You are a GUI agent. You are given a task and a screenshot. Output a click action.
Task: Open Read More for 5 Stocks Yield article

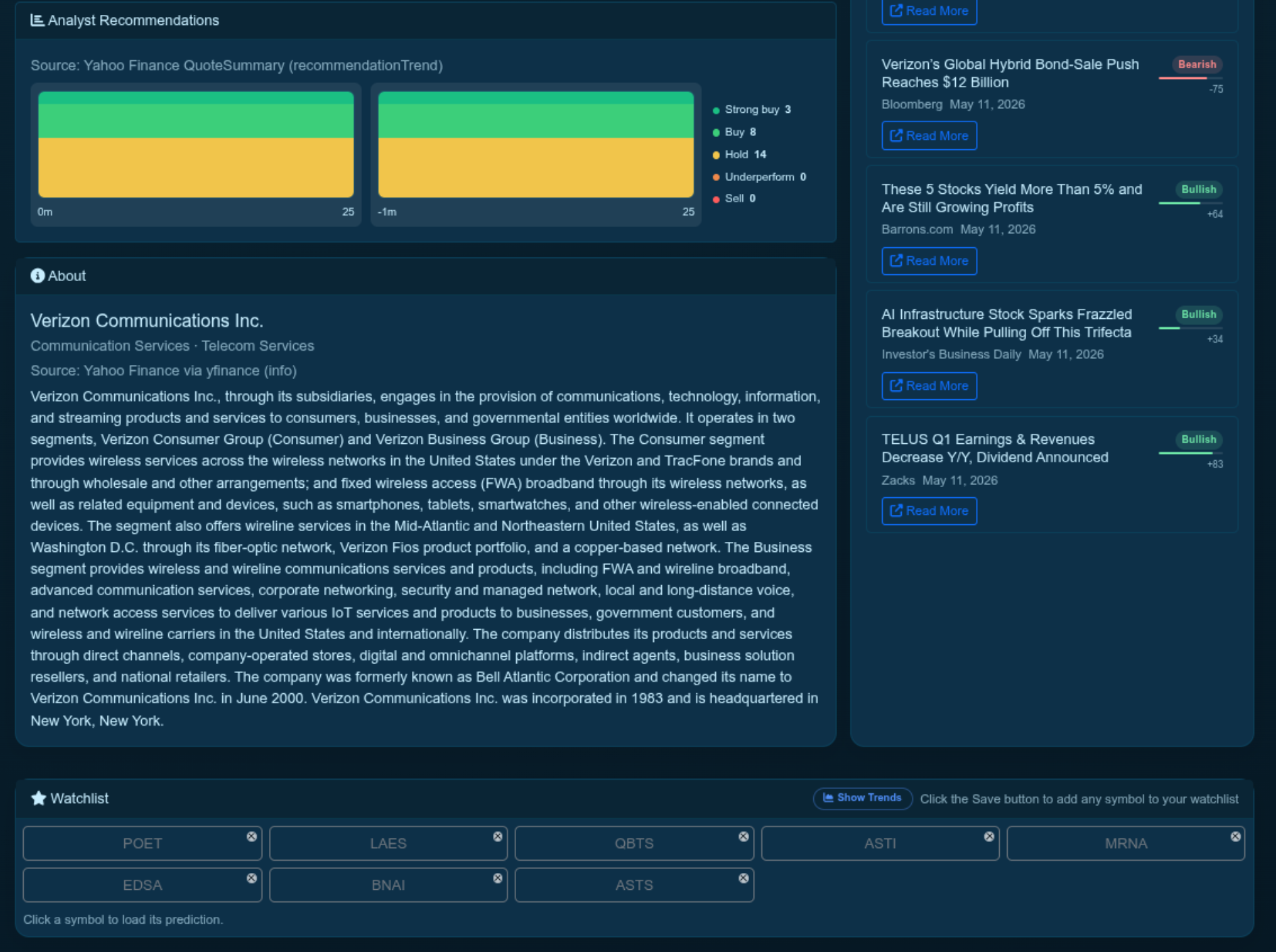(x=929, y=261)
